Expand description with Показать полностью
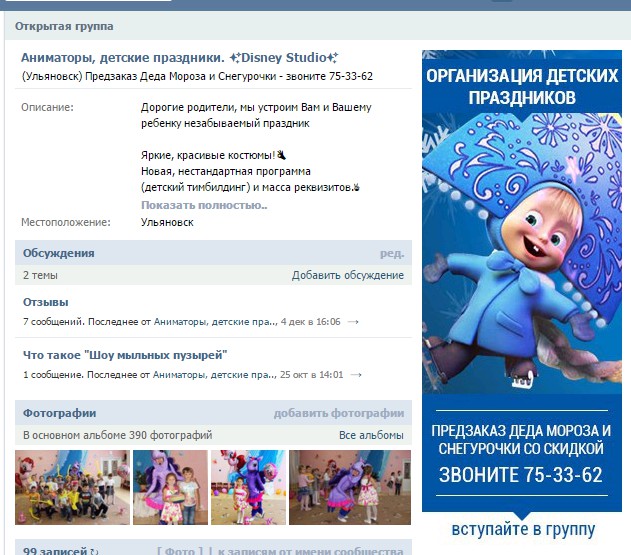The height and width of the screenshot is (555, 631). (x=204, y=205)
